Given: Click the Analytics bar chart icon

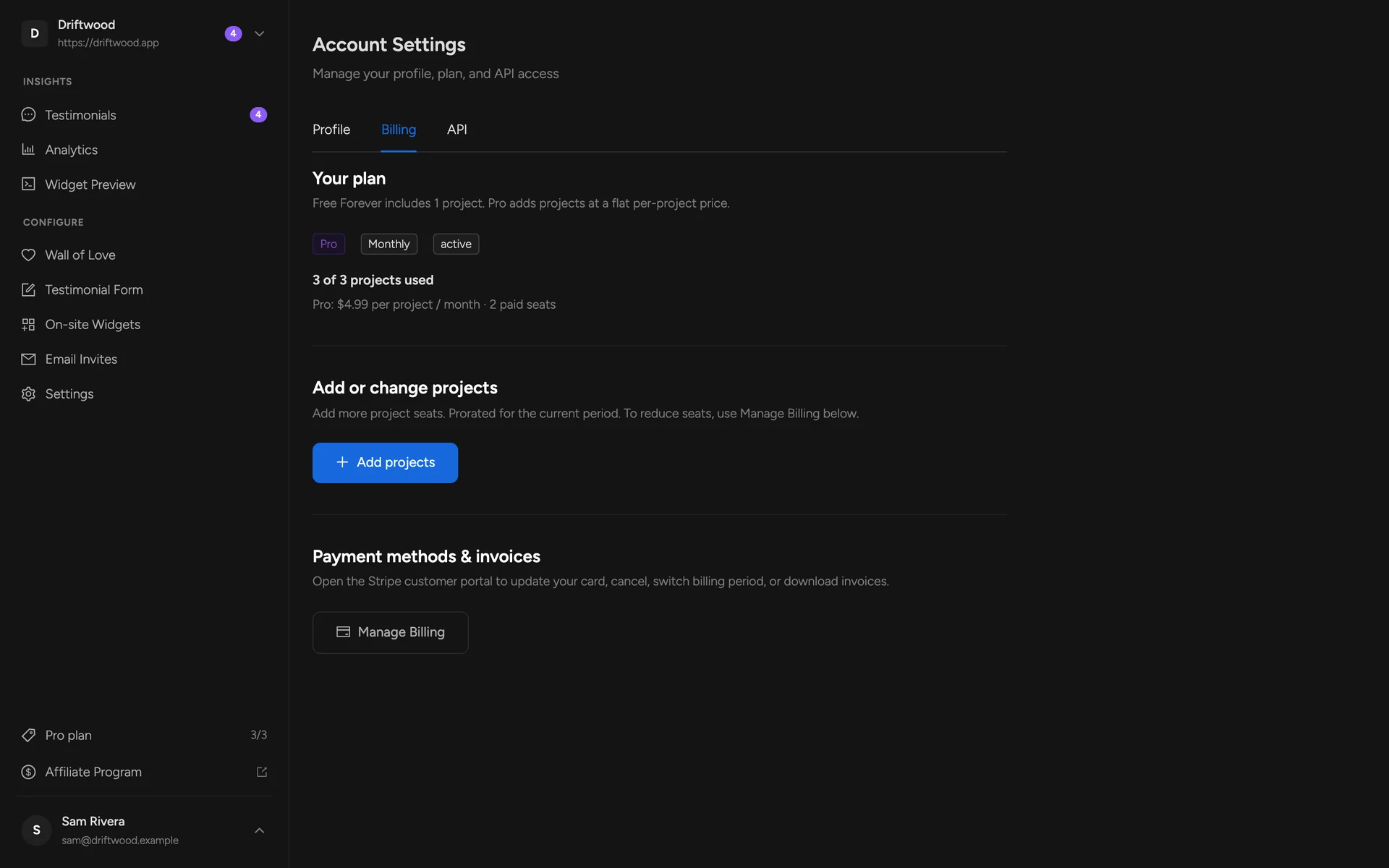Looking at the screenshot, I should coord(28,149).
